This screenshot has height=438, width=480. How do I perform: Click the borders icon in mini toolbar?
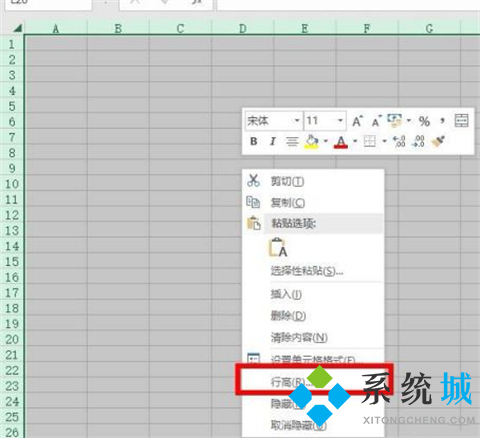coord(369,141)
